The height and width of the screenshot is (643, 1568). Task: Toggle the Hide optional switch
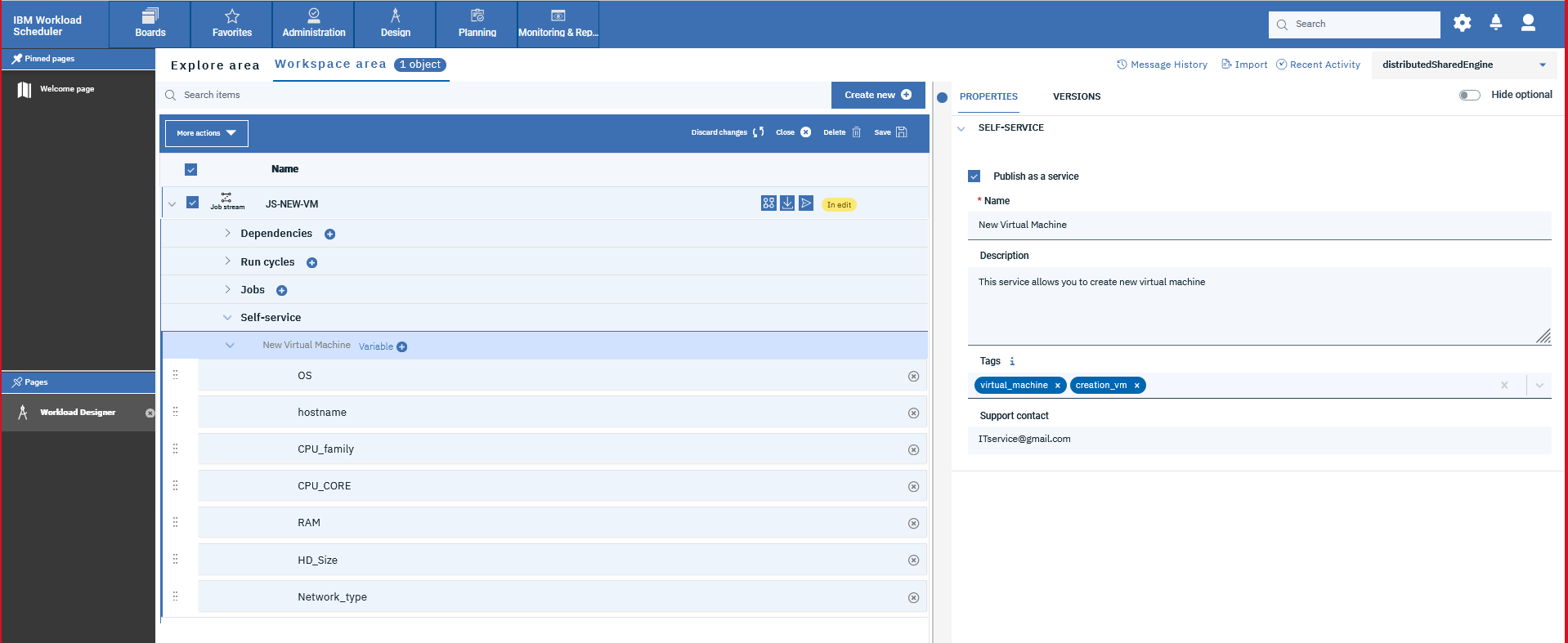pyautogui.click(x=1469, y=96)
